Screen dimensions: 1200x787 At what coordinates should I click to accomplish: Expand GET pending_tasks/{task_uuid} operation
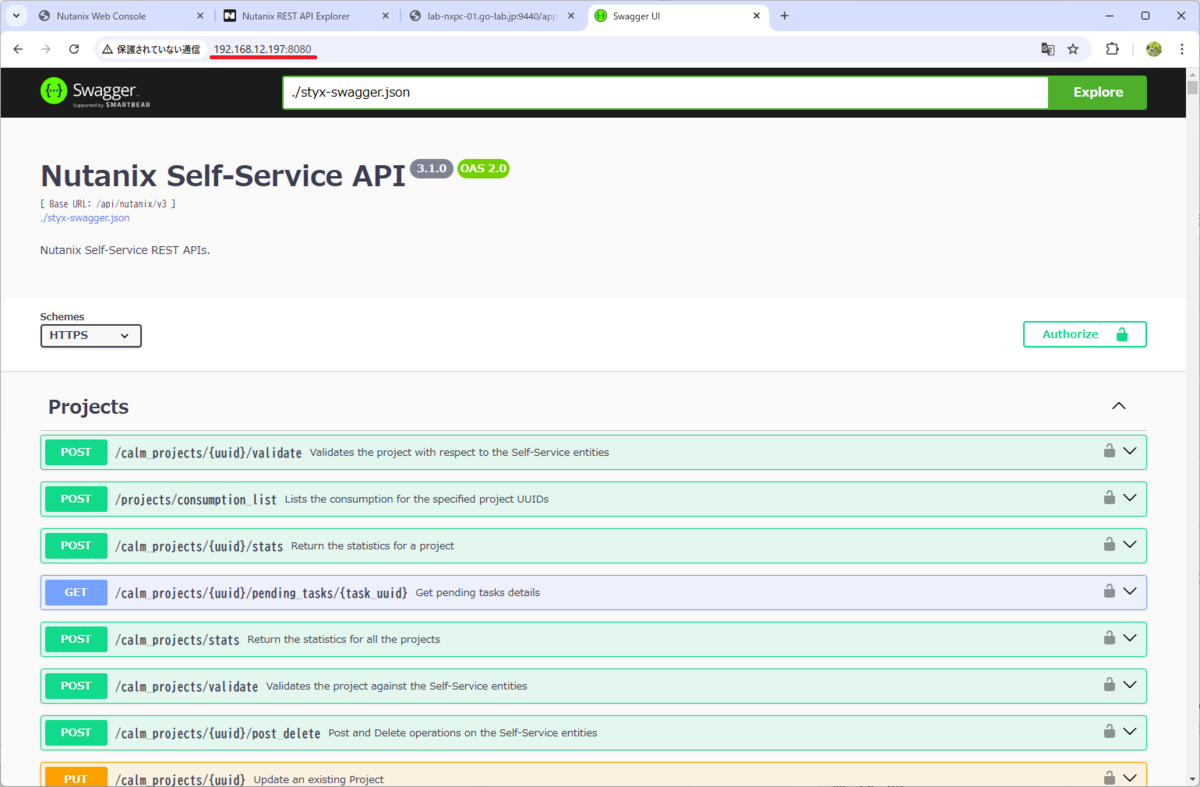tap(1130, 591)
